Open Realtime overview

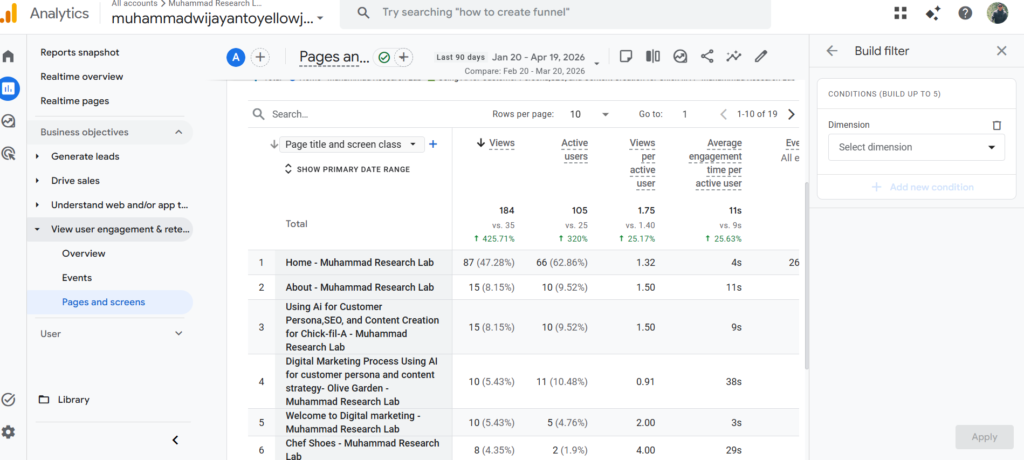coord(82,76)
